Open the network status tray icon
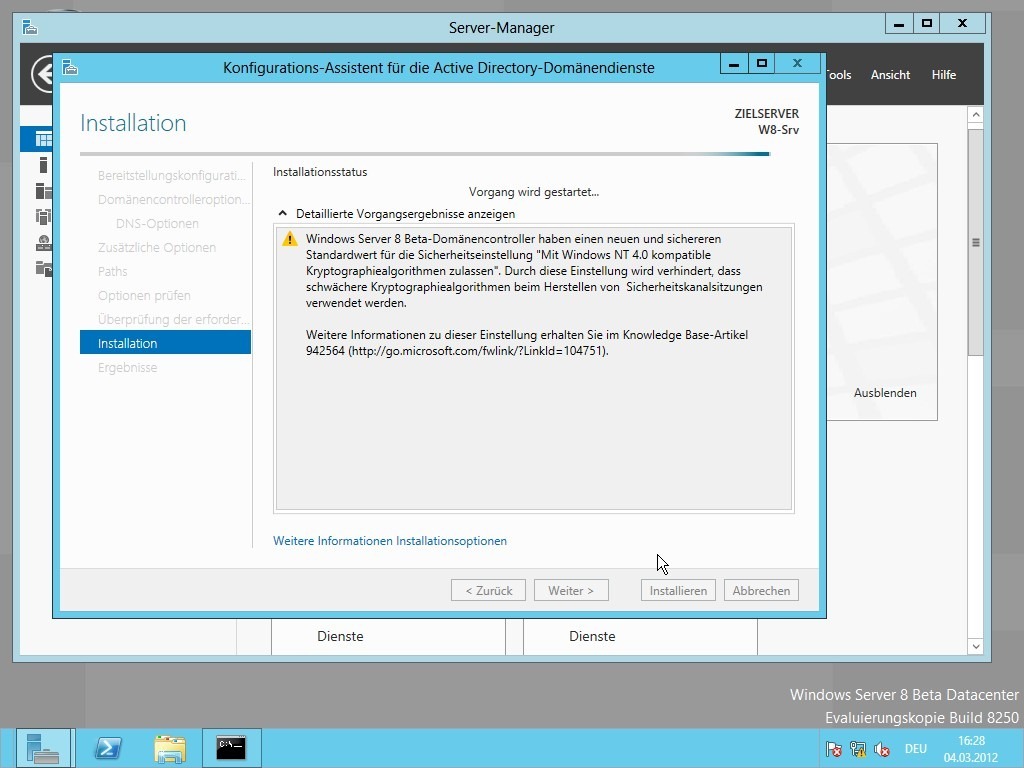 [857, 749]
